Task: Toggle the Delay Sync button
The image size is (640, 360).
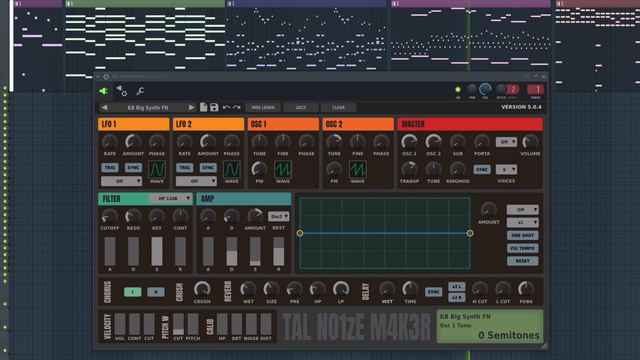Action: [x=433, y=292]
